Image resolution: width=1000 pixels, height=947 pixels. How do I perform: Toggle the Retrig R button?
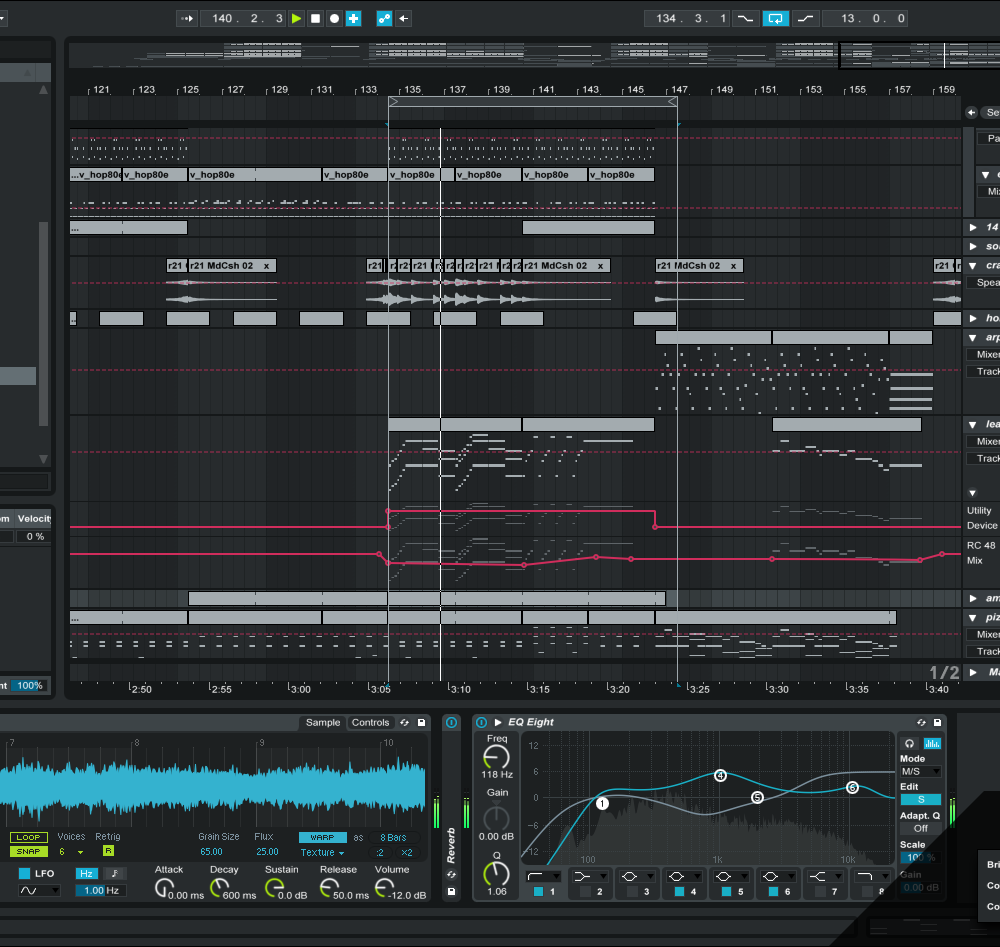108,851
